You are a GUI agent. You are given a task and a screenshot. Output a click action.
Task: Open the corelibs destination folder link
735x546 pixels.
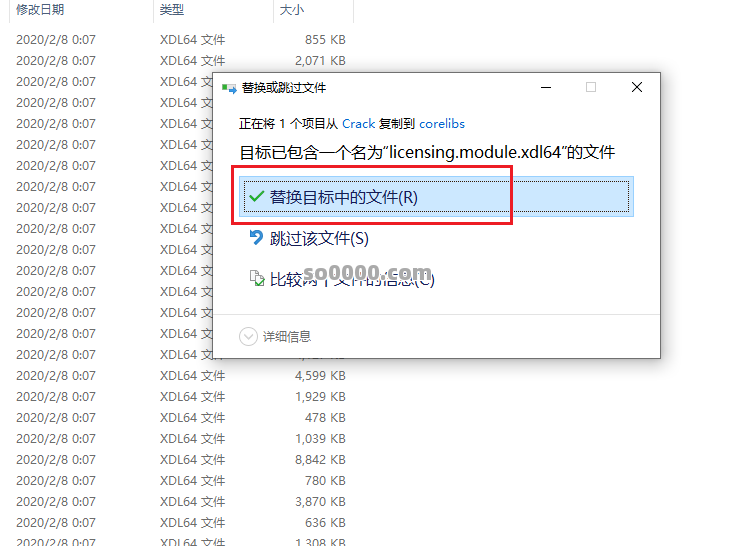(x=442, y=124)
